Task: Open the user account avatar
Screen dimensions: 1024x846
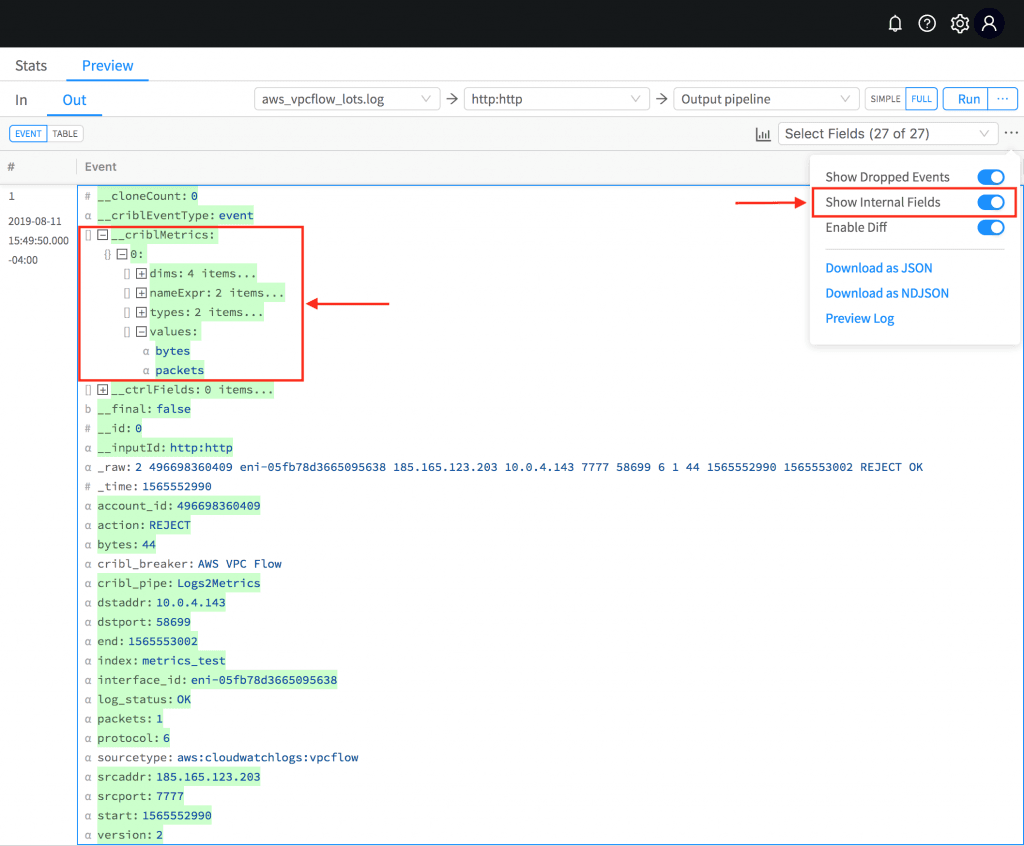Action: tap(990, 23)
